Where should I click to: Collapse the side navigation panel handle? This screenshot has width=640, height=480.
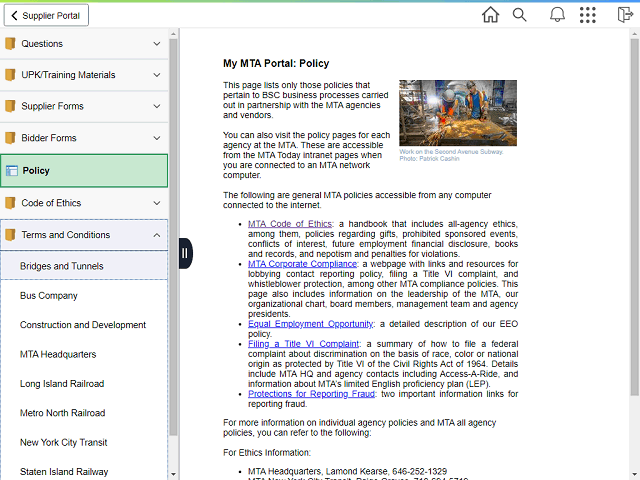[x=185, y=253]
